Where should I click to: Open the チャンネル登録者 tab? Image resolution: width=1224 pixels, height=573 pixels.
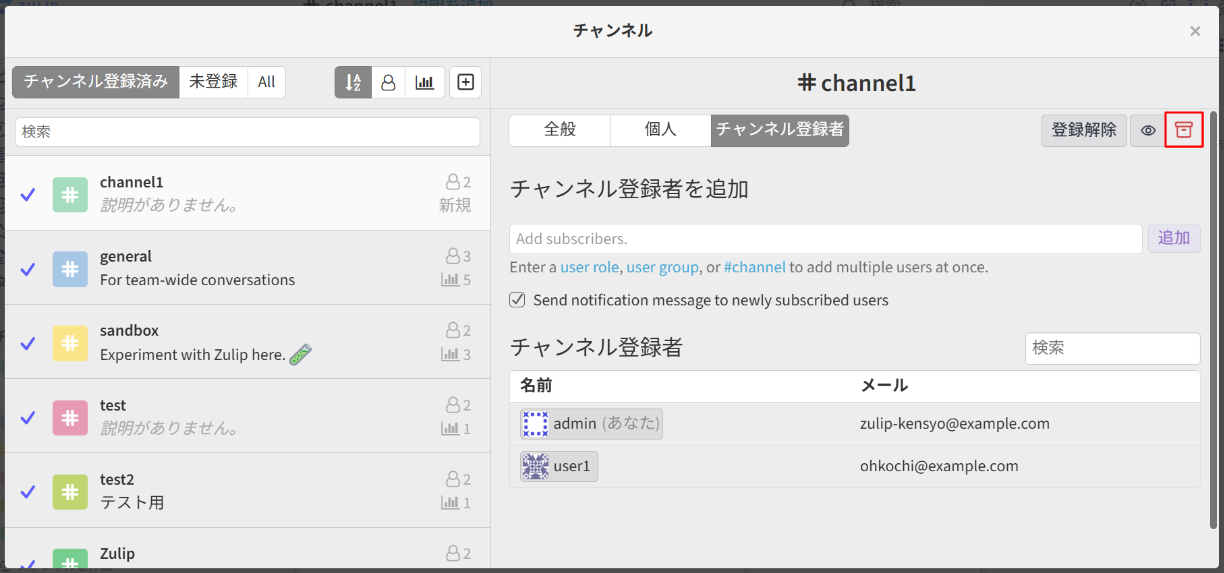coord(780,130)
